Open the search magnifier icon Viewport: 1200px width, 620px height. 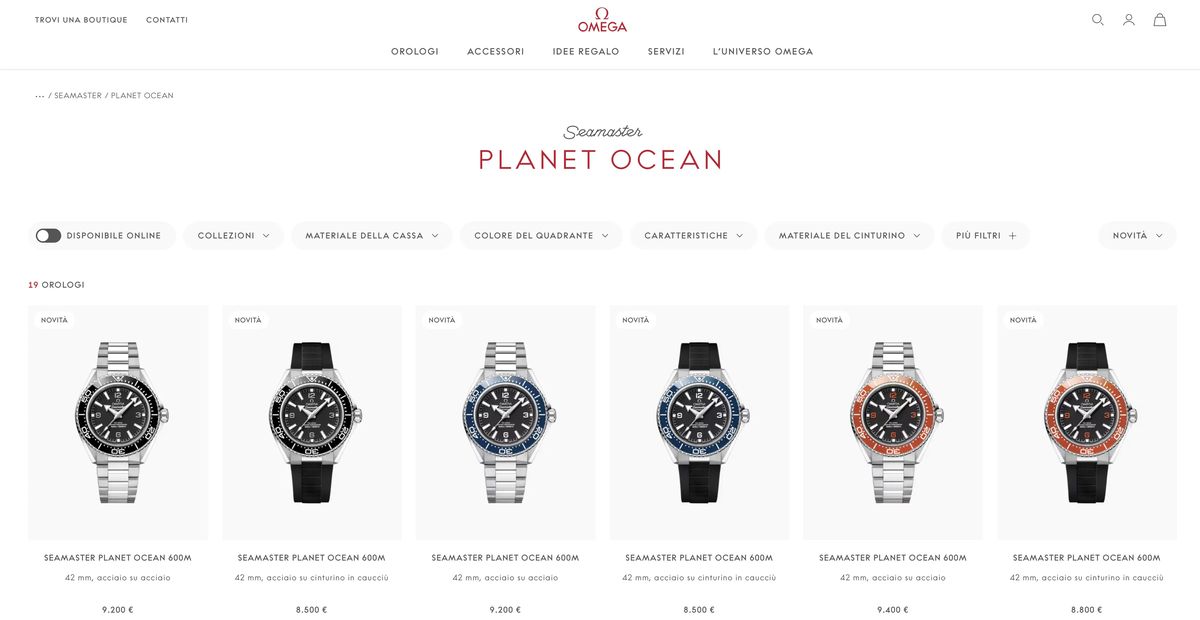1097,20
